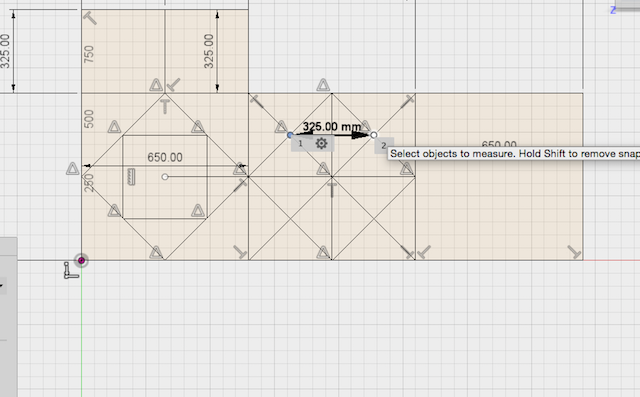The width and height of the screenshot is (640, 397).
Task: Click perpendicular constraint icon at the bottom-right corner of the 650.00 rectangle
Action: pos(574,252)
